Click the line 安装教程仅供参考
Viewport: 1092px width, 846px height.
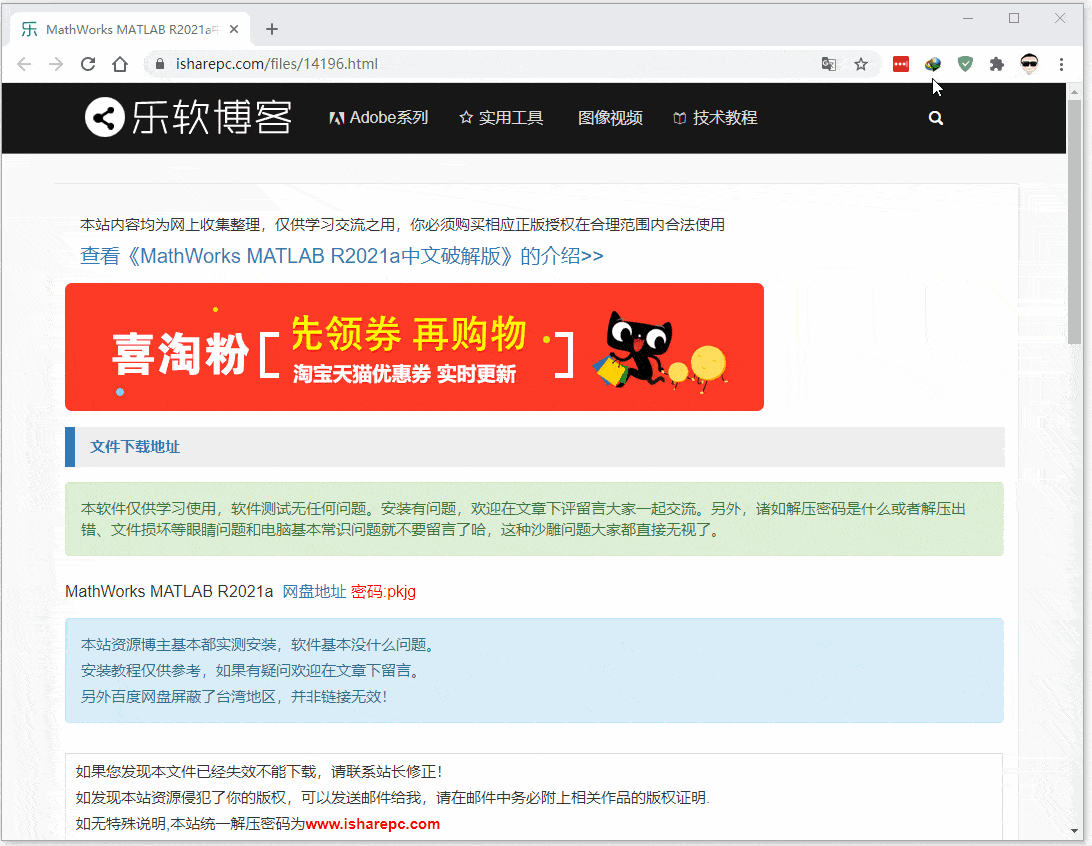pos(251,671)
